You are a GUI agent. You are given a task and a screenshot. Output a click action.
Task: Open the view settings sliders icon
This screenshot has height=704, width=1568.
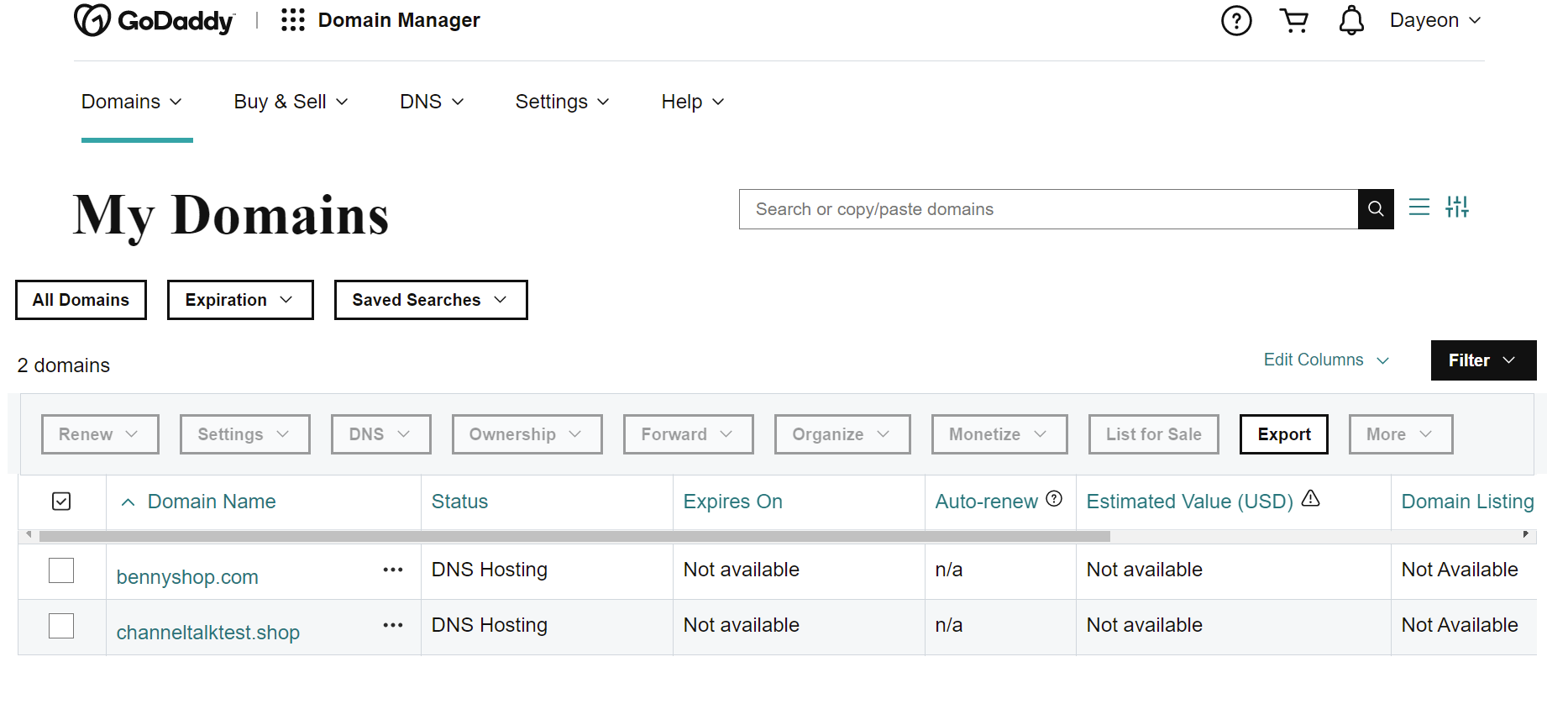point(1457,207)
